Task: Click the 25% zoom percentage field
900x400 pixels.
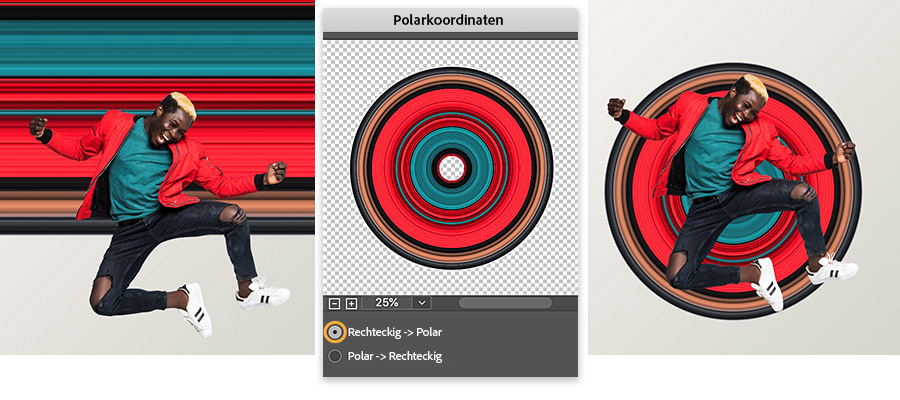Action: [x=387, y=303]
